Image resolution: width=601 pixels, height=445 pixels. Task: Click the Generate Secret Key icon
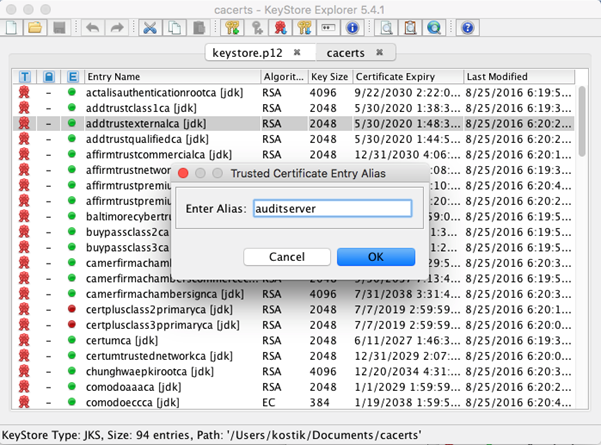[x=256, y=28]
